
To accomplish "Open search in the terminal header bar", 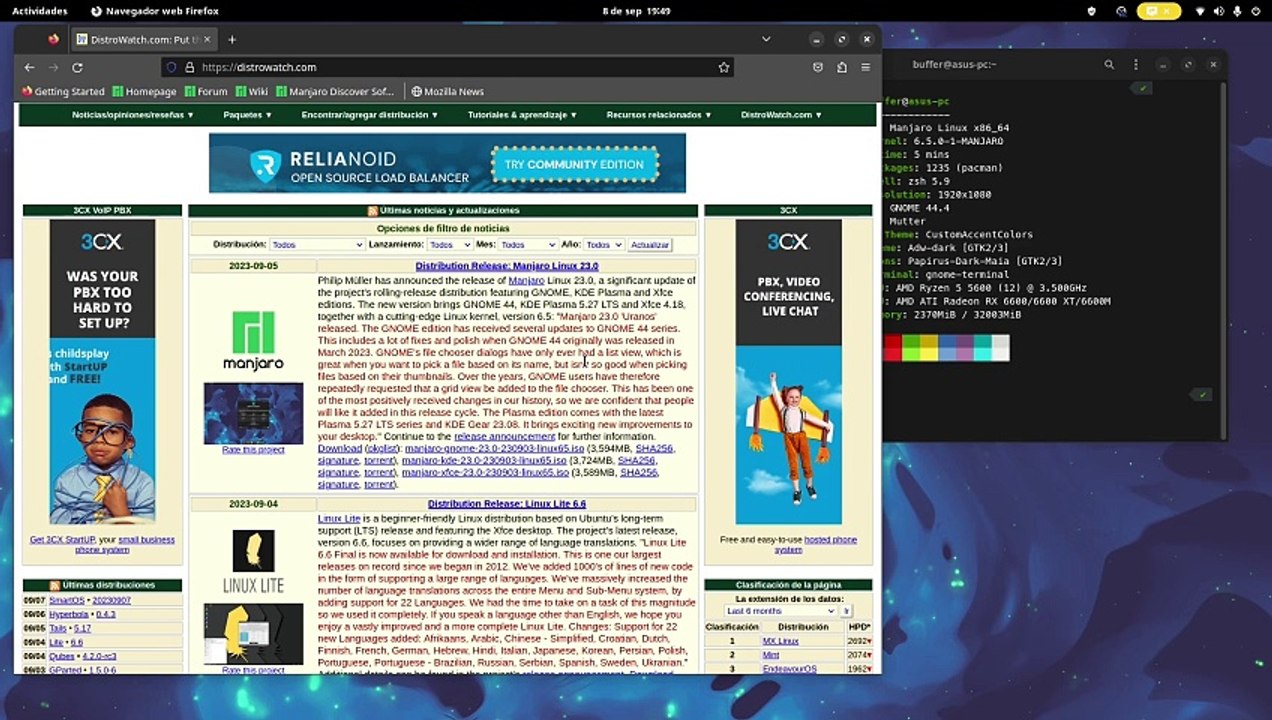I will 1109,64.
